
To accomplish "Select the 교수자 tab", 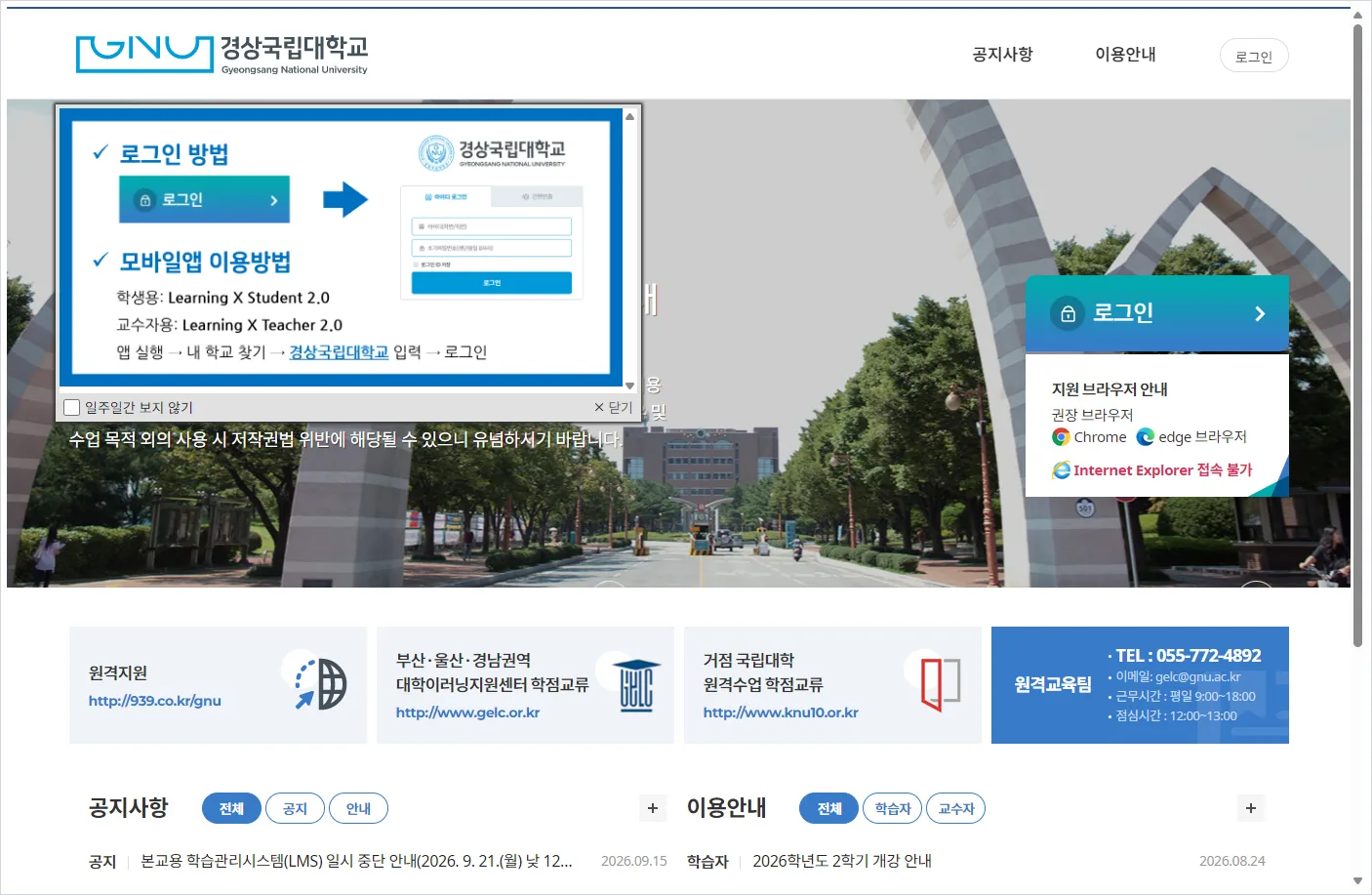I will [956, 808].
